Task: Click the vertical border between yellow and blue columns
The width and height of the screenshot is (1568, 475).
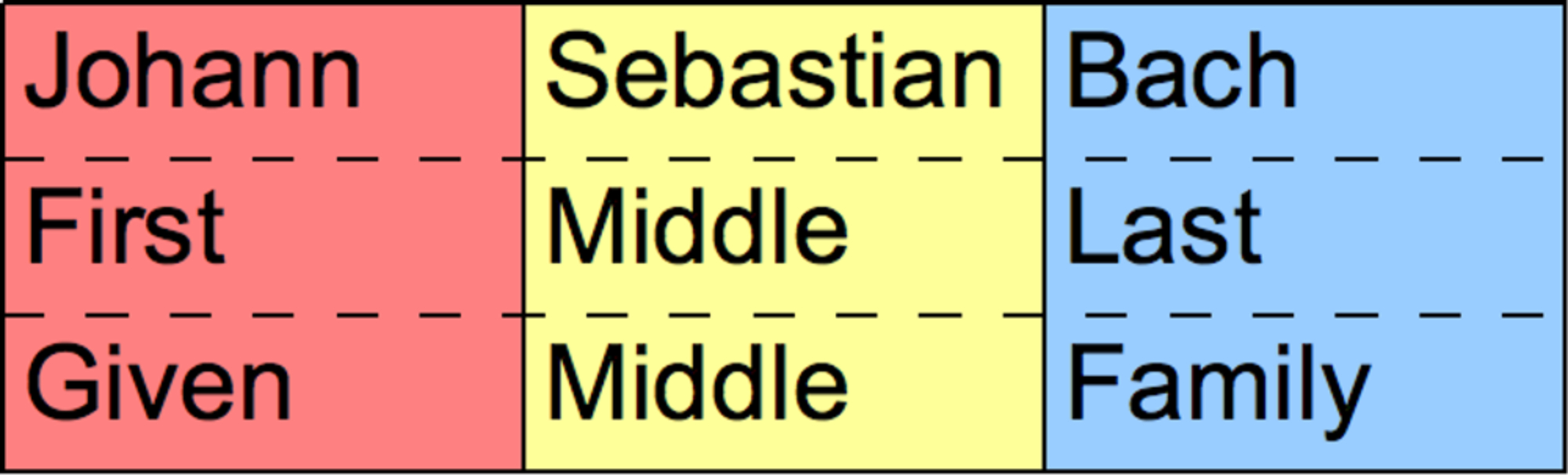Action: 1044,235
